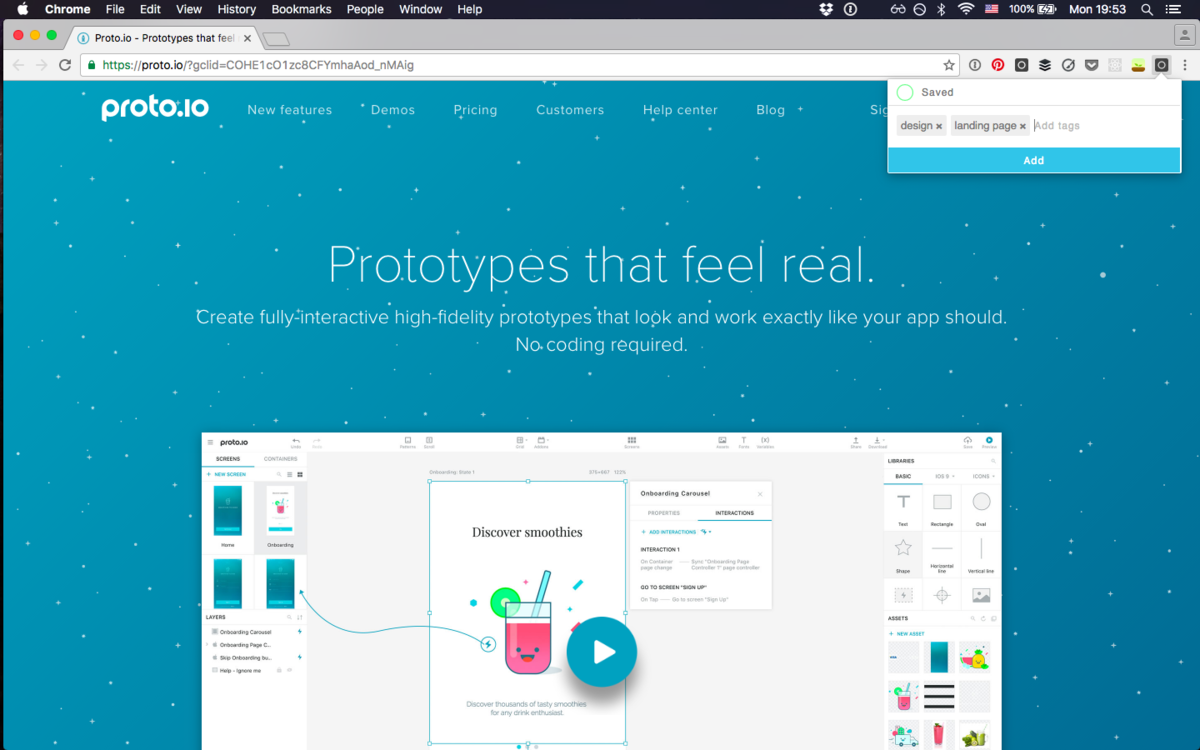Click the Bluetooth status icon
Viewport: 1200px width, 750px height.
(941, 9)
